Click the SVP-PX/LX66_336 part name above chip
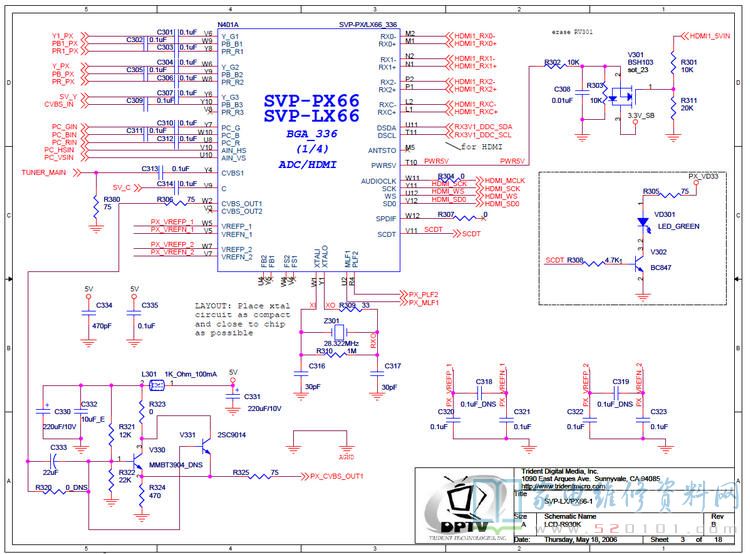This screenshot has height=554, width=750. coord(368,24)
